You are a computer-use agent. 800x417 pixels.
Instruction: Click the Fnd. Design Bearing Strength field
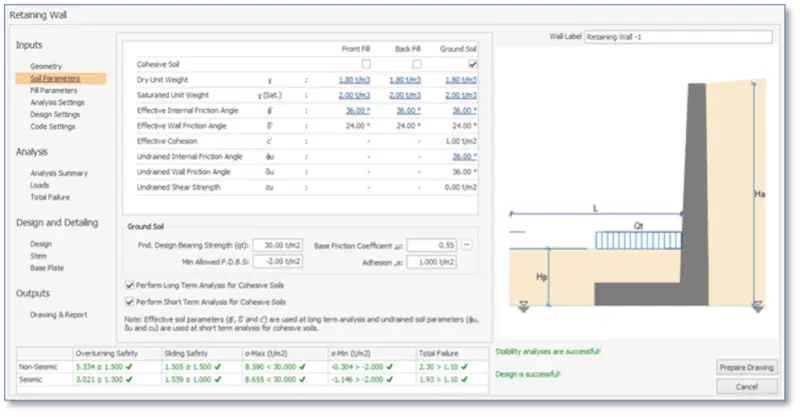coord(278,246)
